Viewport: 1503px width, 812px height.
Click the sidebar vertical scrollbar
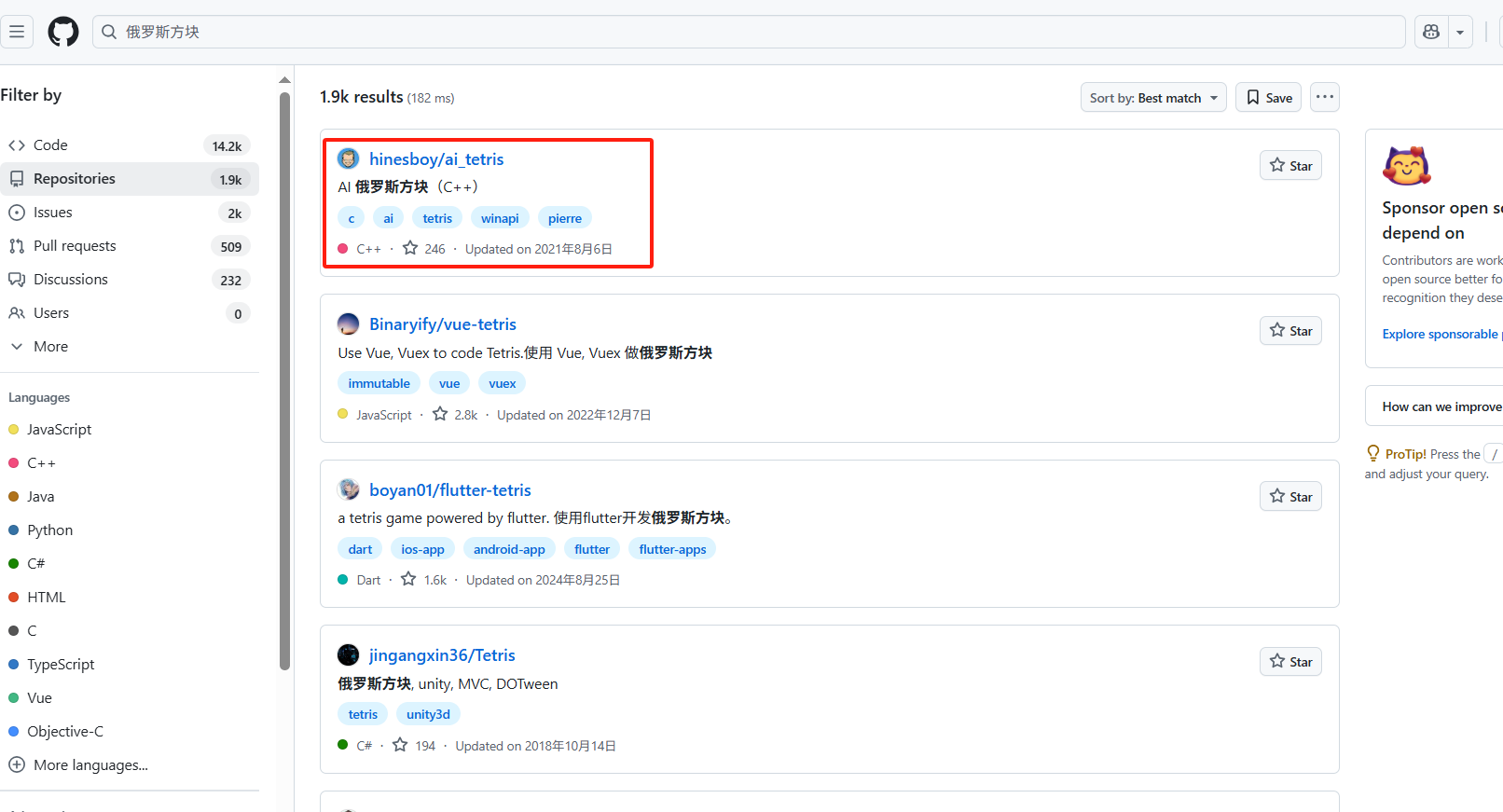pyautogui.click(x=285, y=380)
